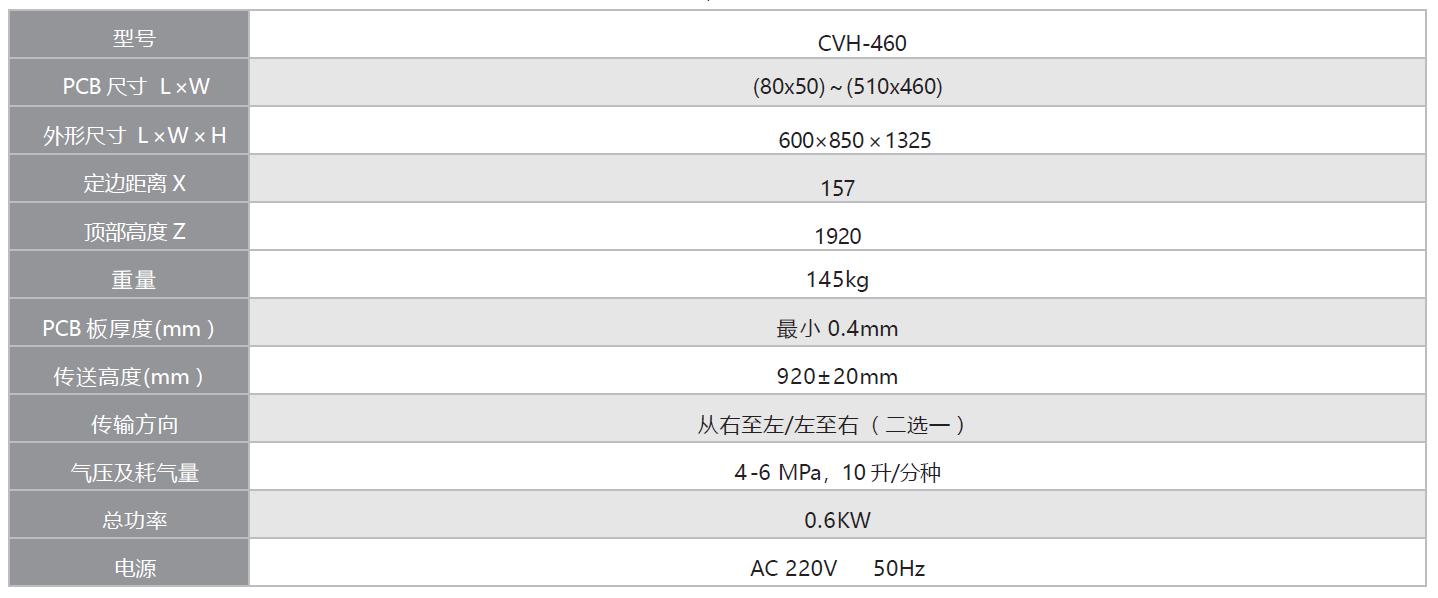Select the 600×850×1325 dimension value
Viewport: 1438px width, 598px height.
[854, 140]
